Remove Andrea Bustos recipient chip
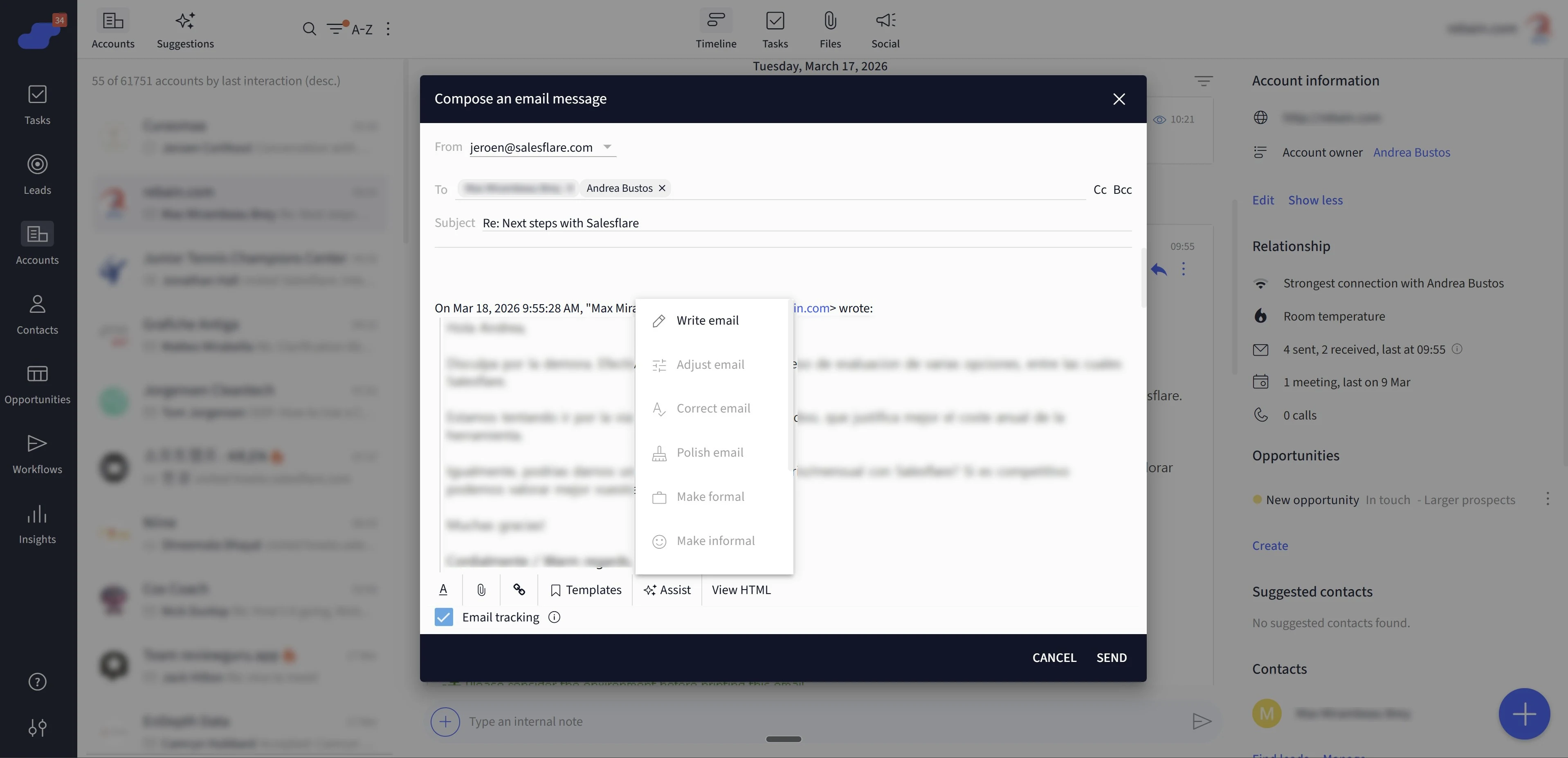Image resolution: width=1568 pixels, height=758 pixels. (x=662, y=188)
